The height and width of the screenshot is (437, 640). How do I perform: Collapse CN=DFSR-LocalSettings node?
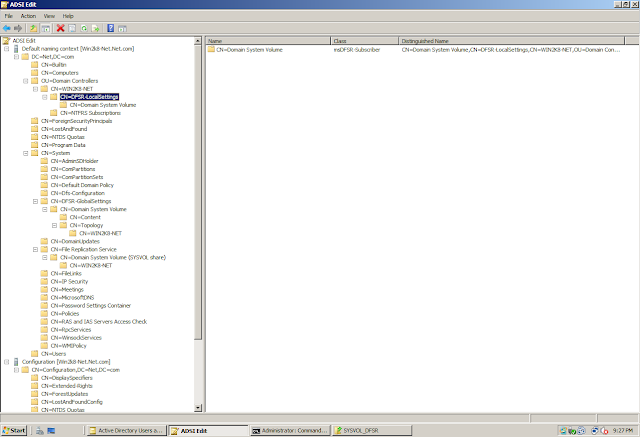45,97
